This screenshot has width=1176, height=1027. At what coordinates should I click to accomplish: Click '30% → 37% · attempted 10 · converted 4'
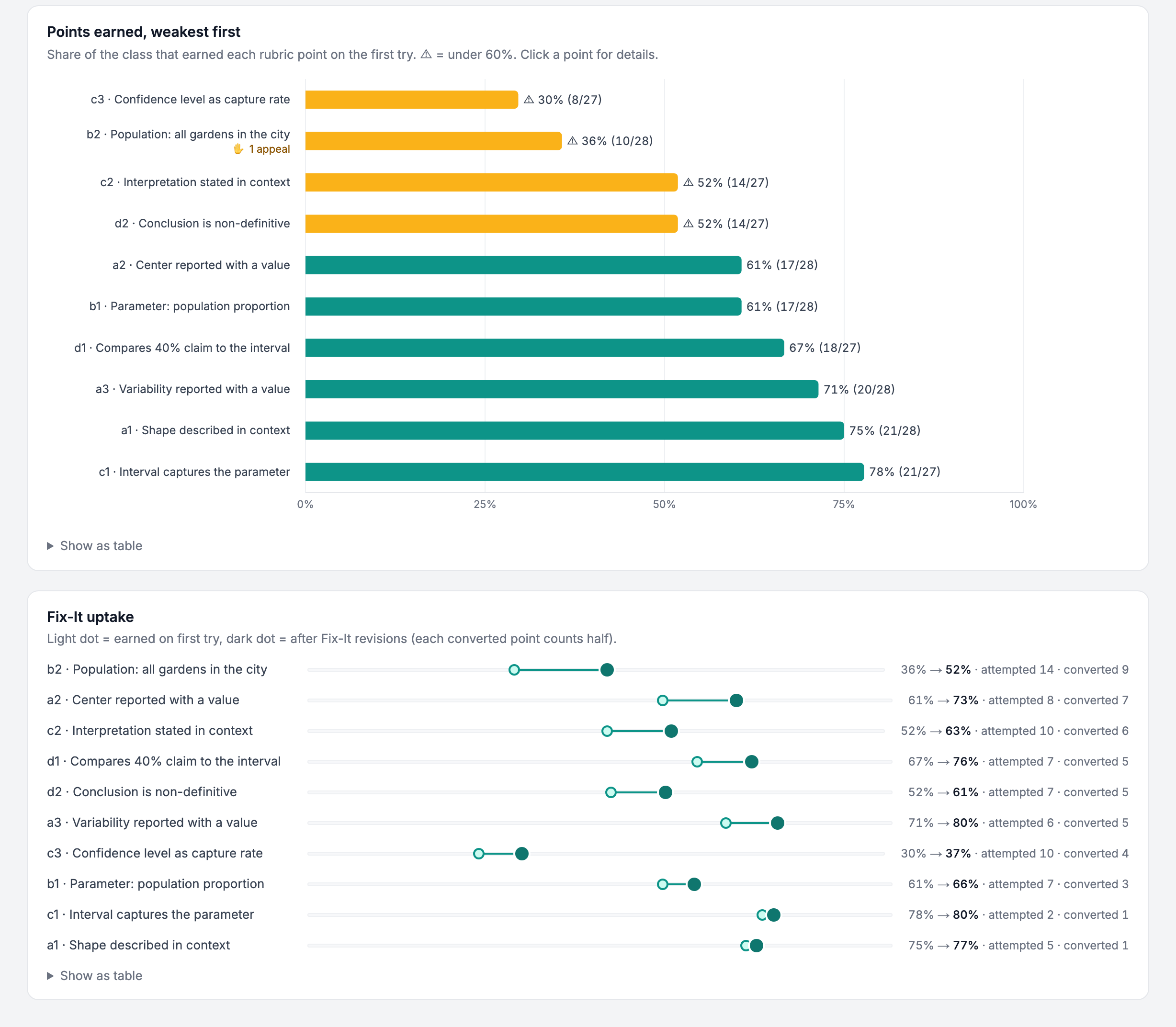click(1014, 853)
